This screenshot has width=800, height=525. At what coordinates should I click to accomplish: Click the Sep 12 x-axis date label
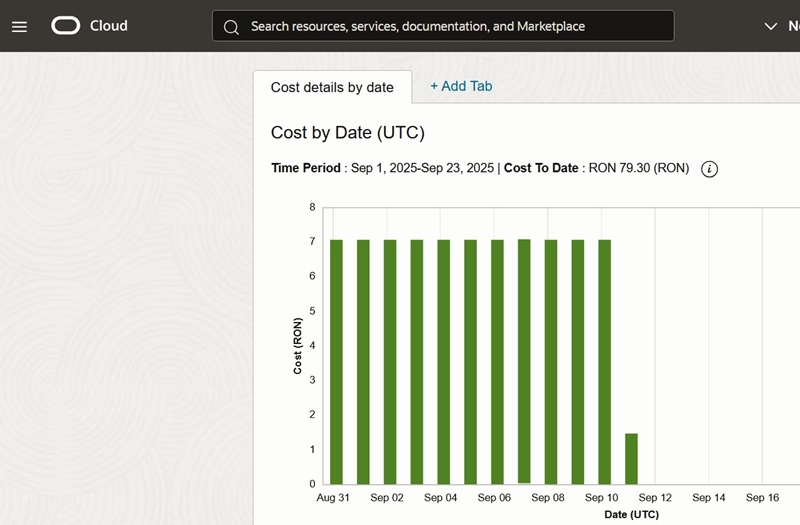[655, 498]
